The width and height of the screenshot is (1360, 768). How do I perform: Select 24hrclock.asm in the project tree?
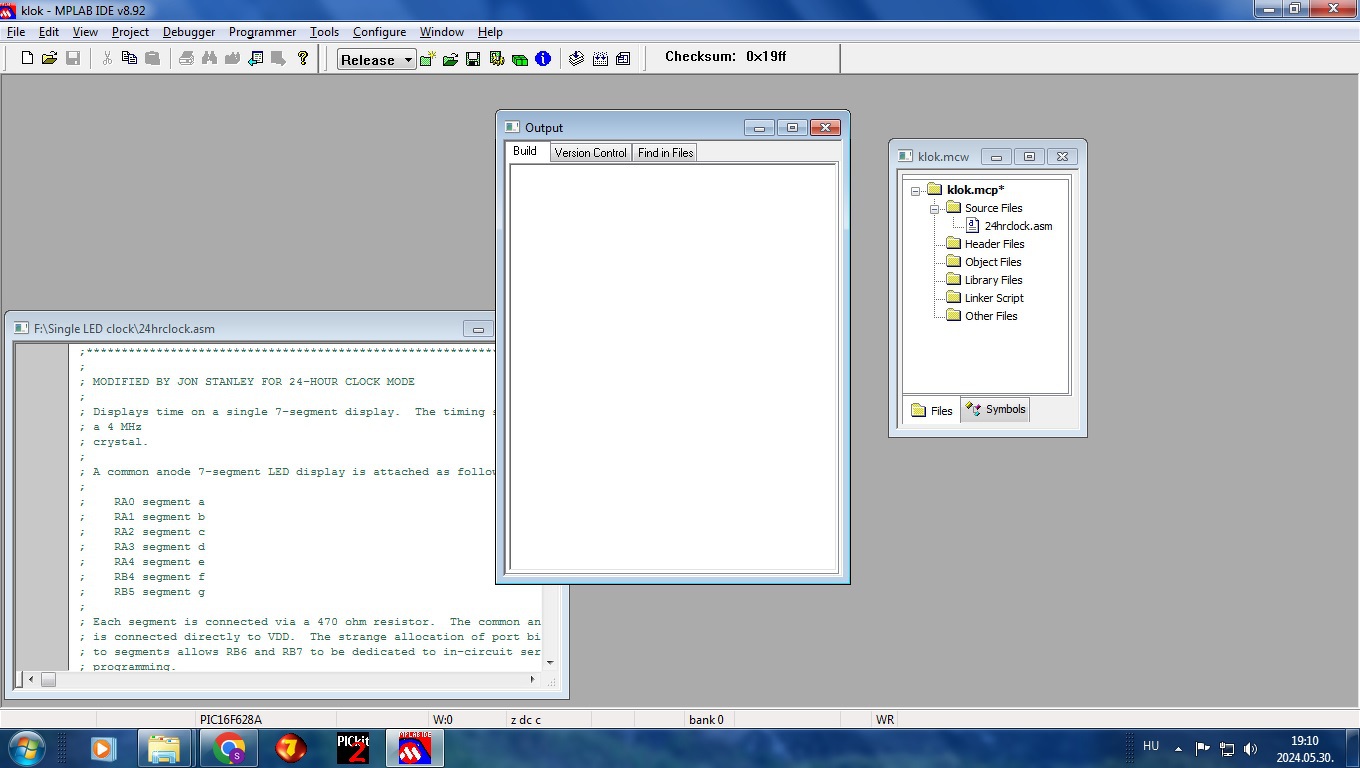click(x=1017, y=226)
